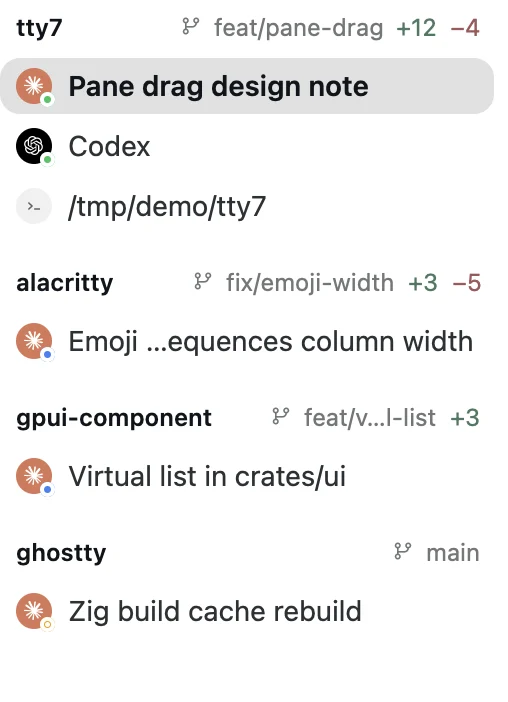Viewport: 508px width, 702px height.
Task: Click the Claude icon for Virtual list in crates/ui
Action: (34, 476)
